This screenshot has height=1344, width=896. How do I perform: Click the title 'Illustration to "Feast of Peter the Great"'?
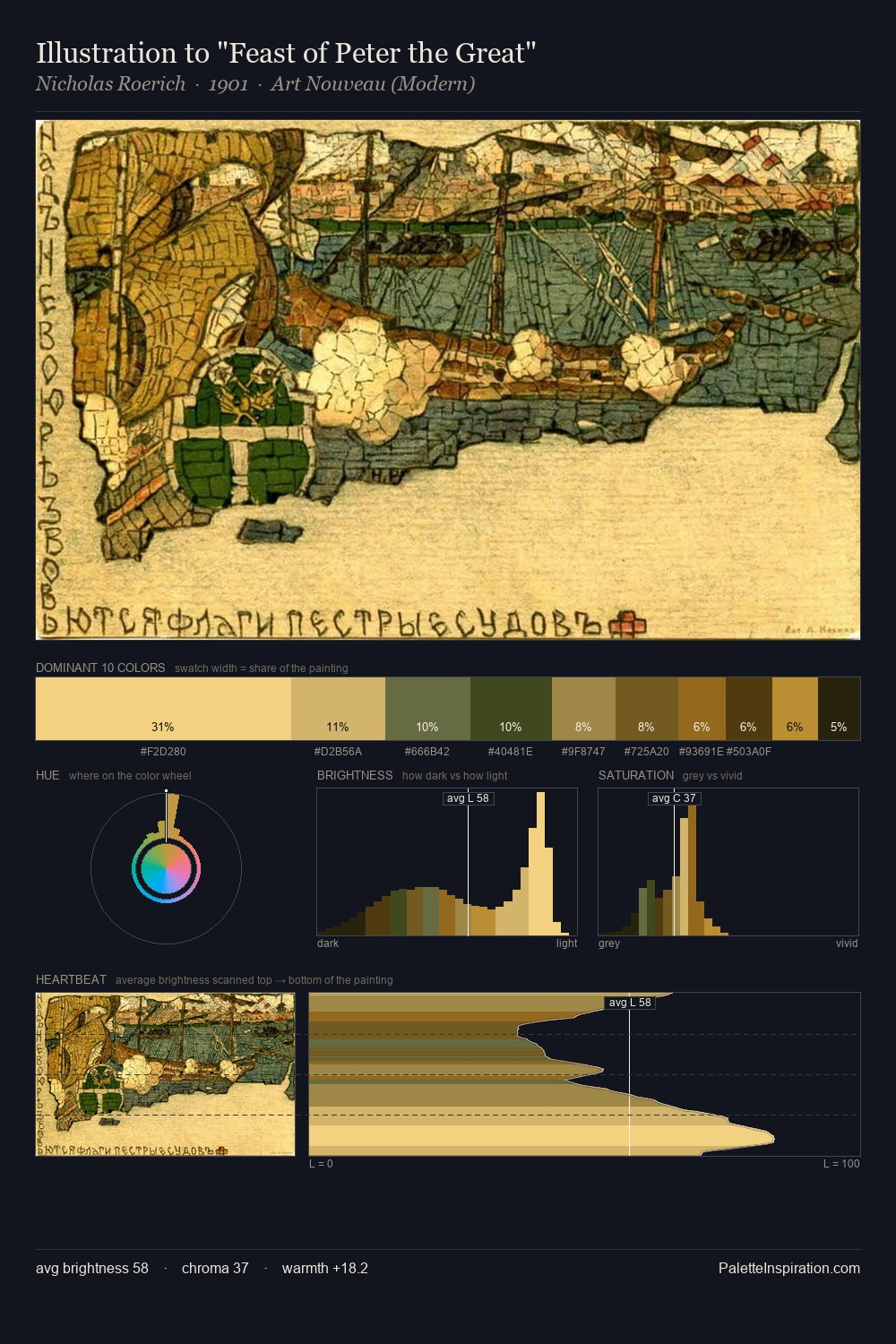click(286, 53)
